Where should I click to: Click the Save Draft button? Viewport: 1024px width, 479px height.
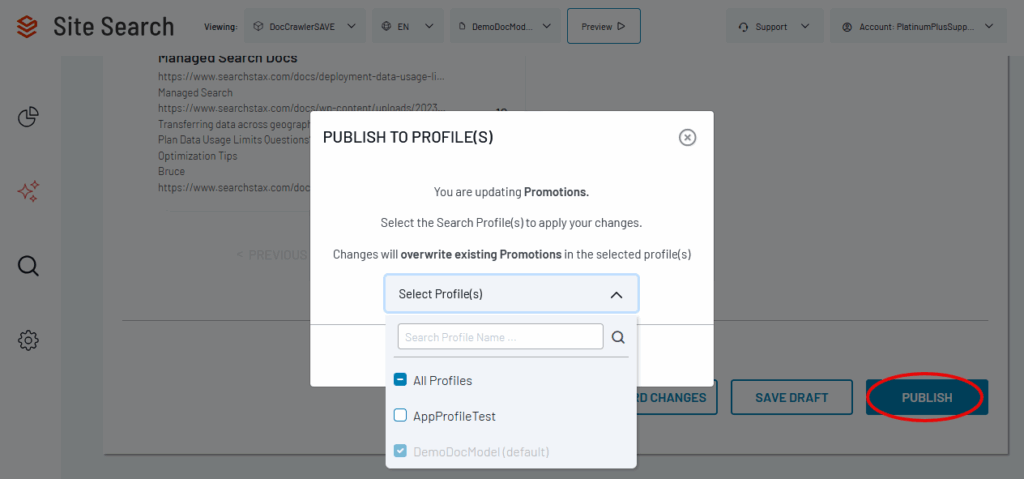point(791,398)
